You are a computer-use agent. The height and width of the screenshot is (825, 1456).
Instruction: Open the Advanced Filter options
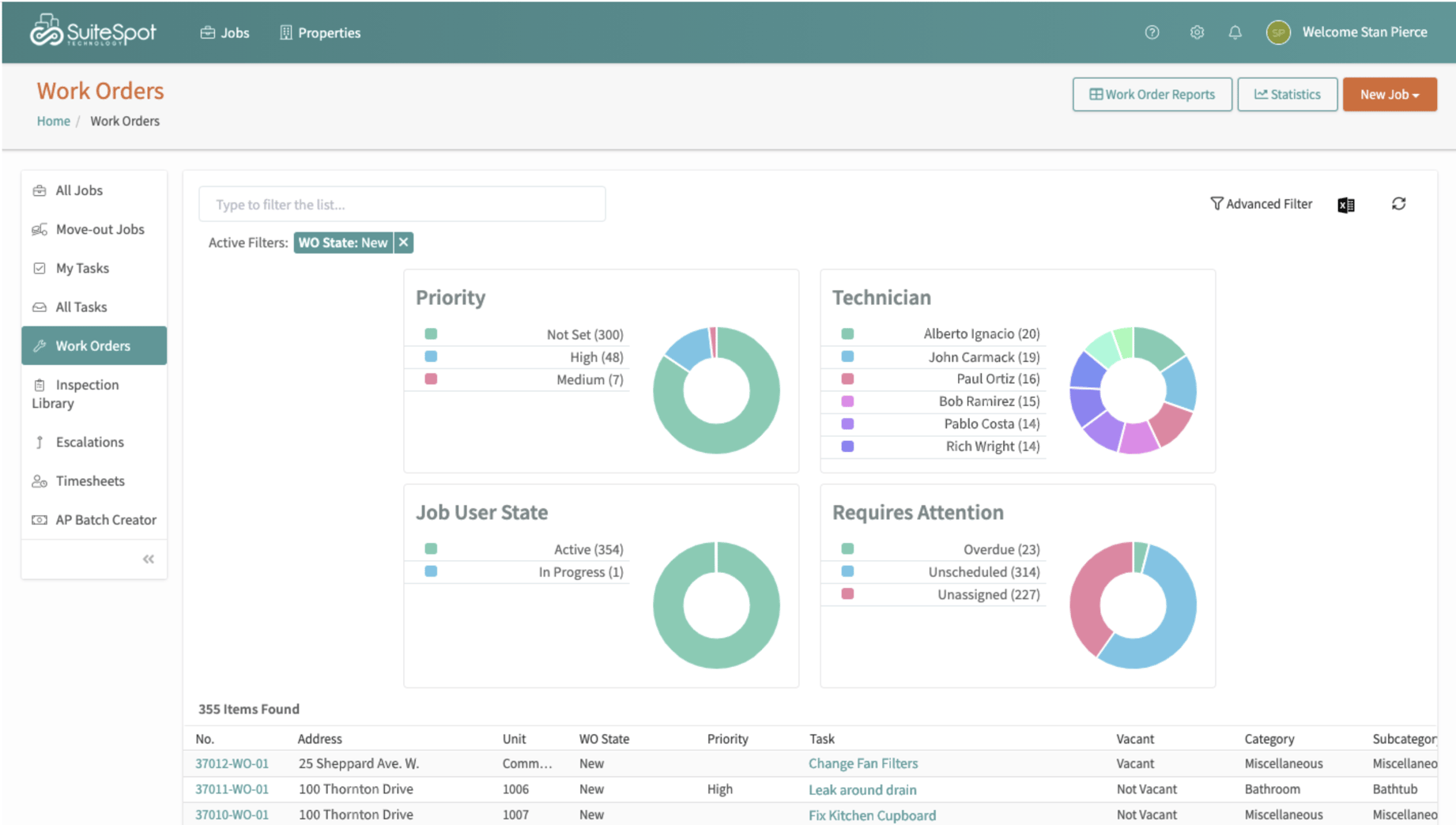pos(1262,204)
